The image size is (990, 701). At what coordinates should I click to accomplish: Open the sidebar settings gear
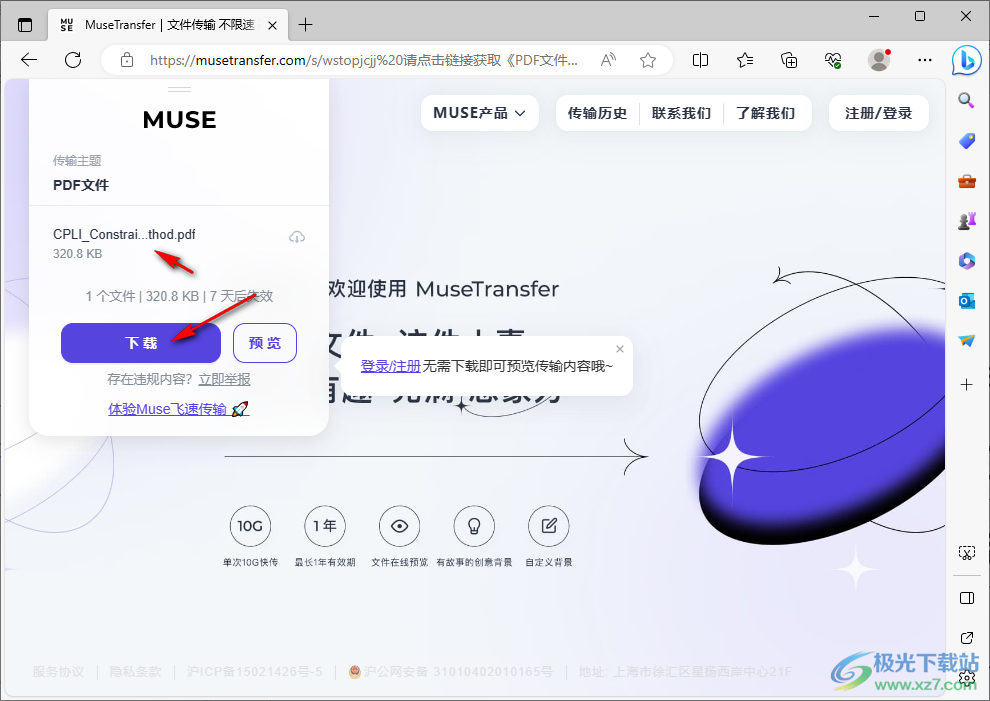966,678
